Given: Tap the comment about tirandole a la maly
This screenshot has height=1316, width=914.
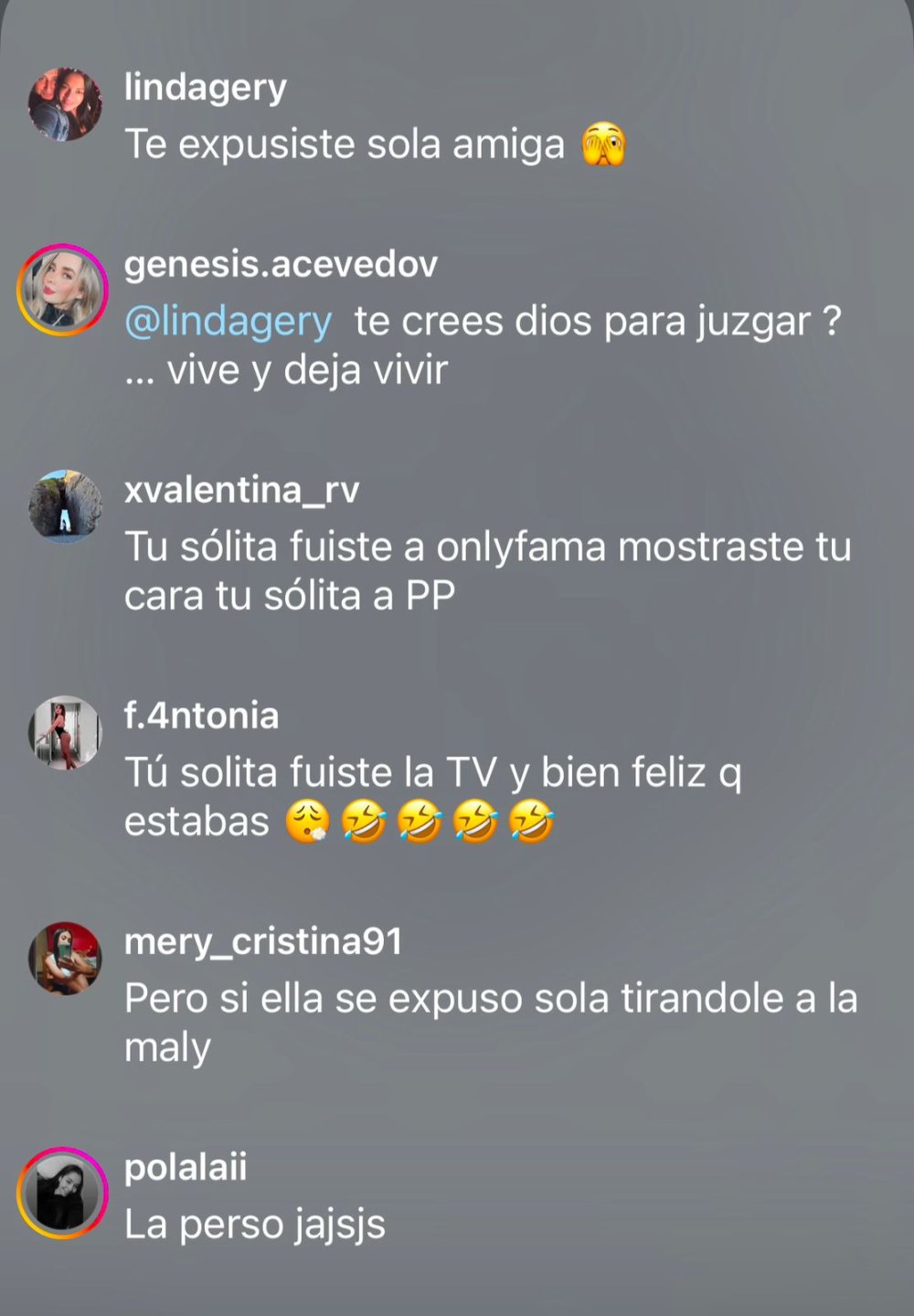Looking at the screenshot, I should pyautogui.click(x=491, y=1023).
